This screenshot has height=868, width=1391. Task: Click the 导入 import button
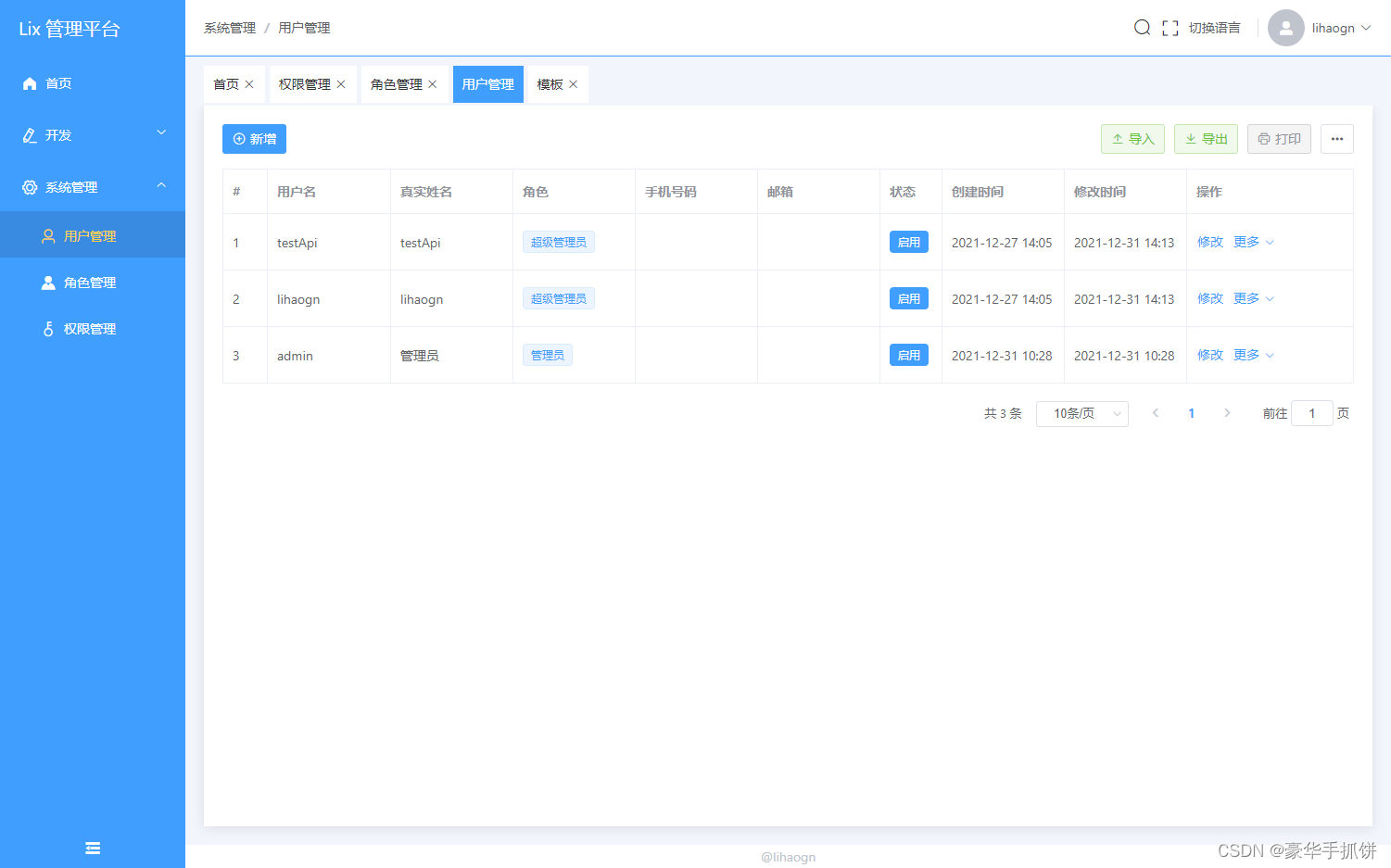pos(1132,139)
